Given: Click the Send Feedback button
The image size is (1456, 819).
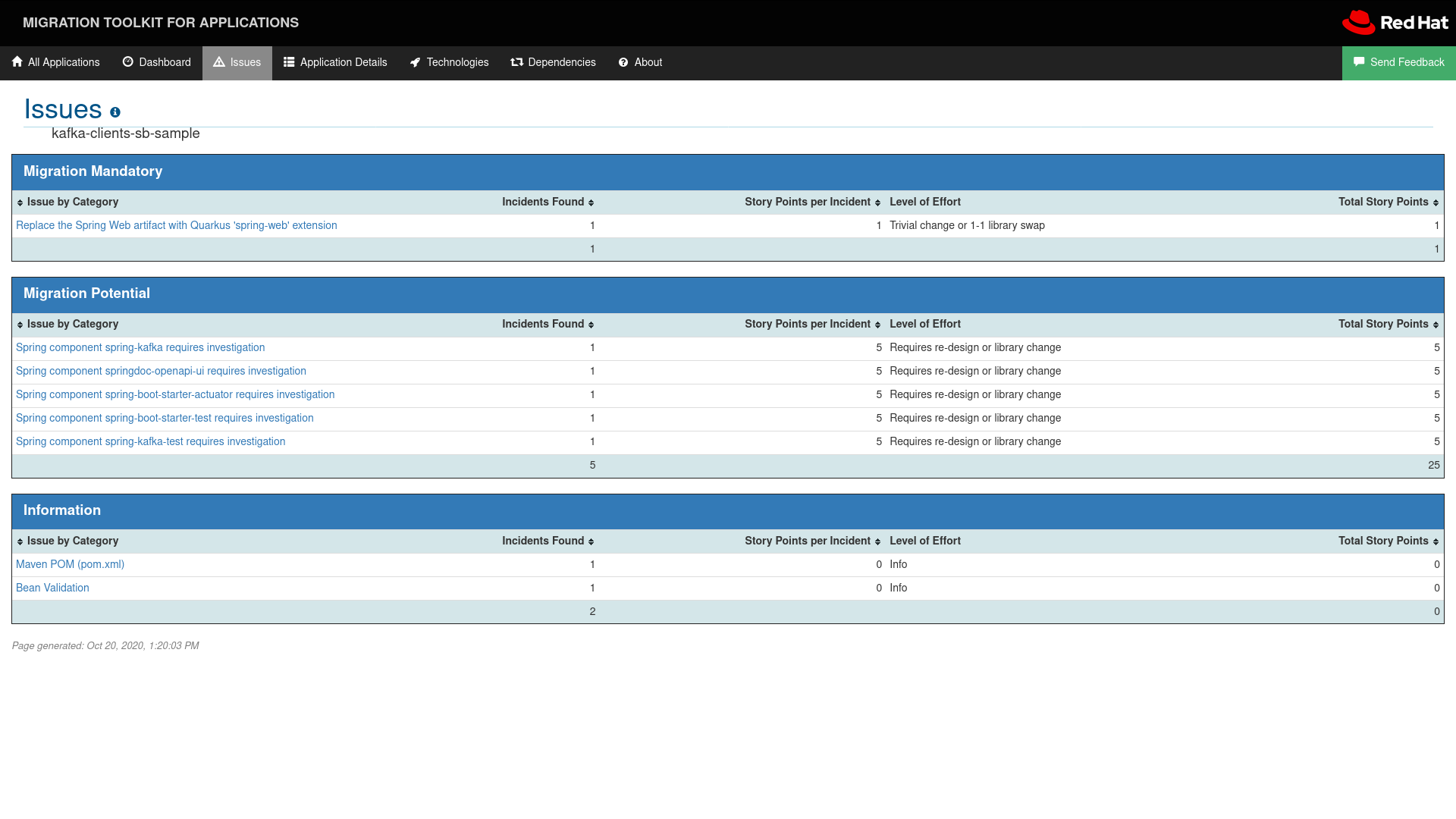Looking at the screenshot, I should coord(1398,63).
